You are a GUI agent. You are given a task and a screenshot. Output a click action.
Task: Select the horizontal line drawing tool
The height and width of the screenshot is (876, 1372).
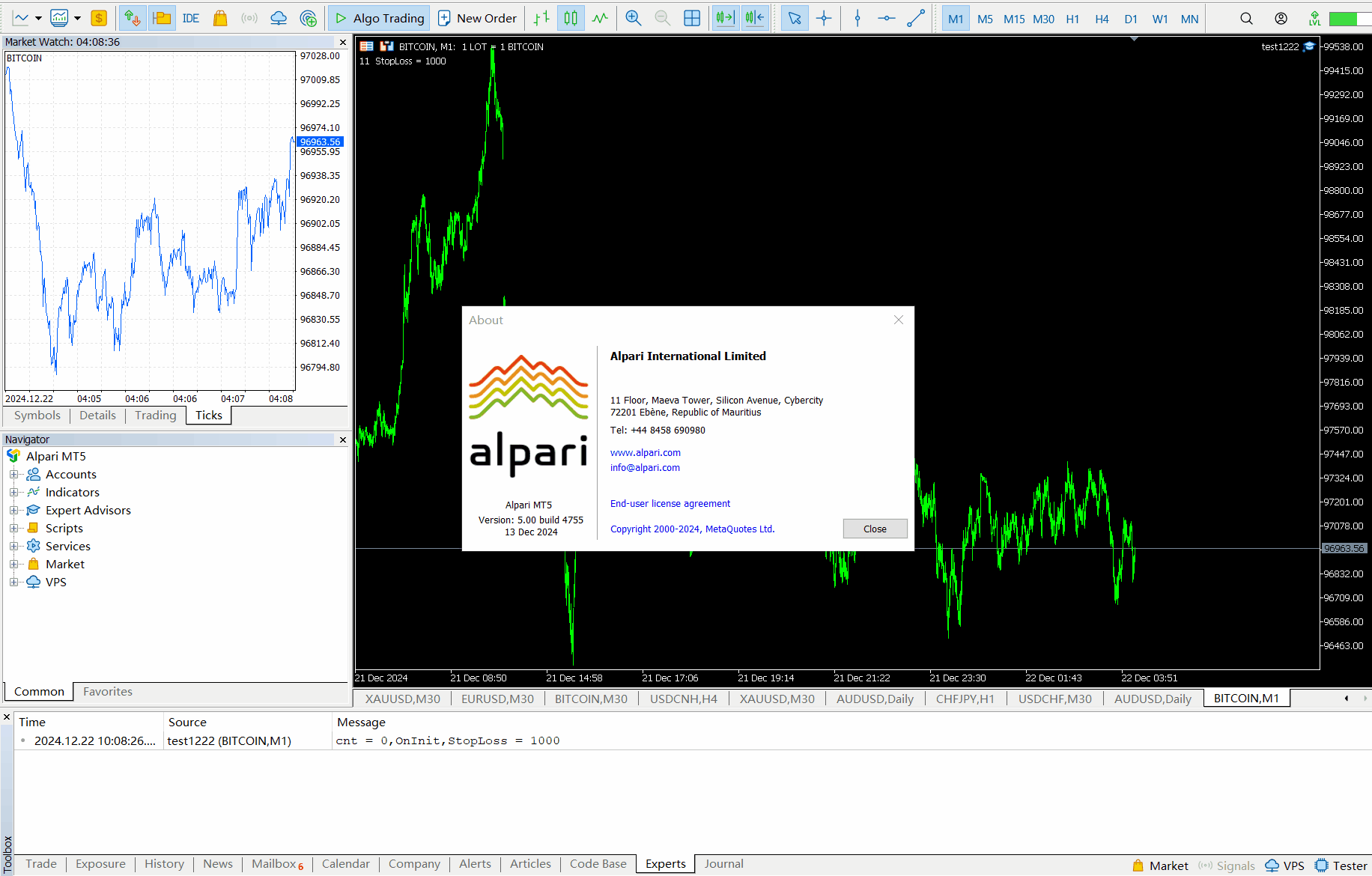pyautogui.click(x=887, y=18)
